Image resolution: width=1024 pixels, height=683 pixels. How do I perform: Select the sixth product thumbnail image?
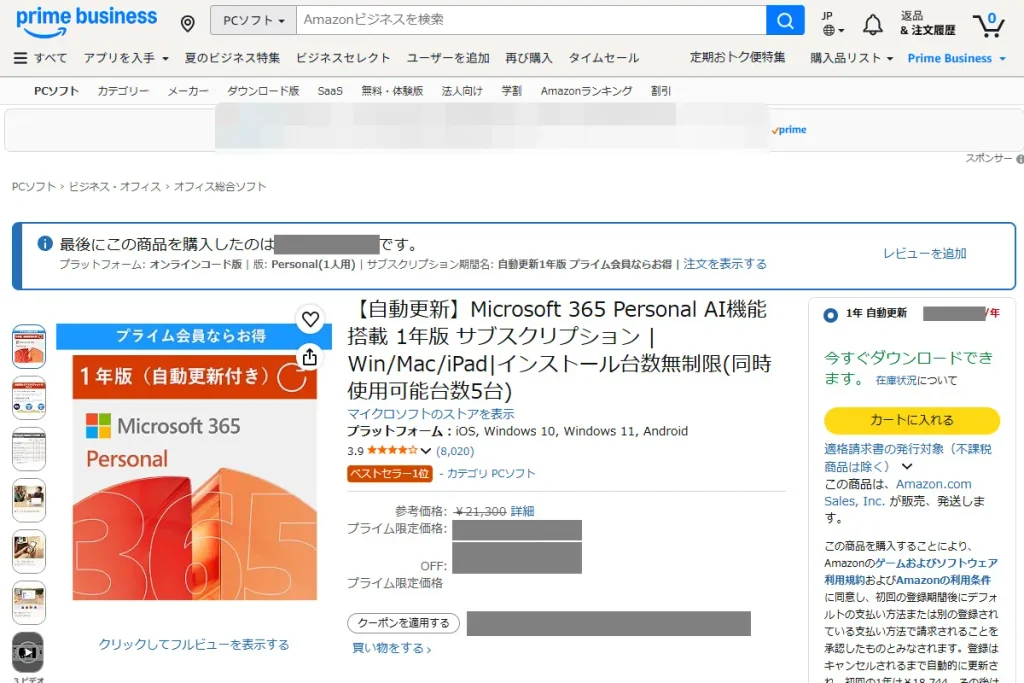(x=29, y=602)
